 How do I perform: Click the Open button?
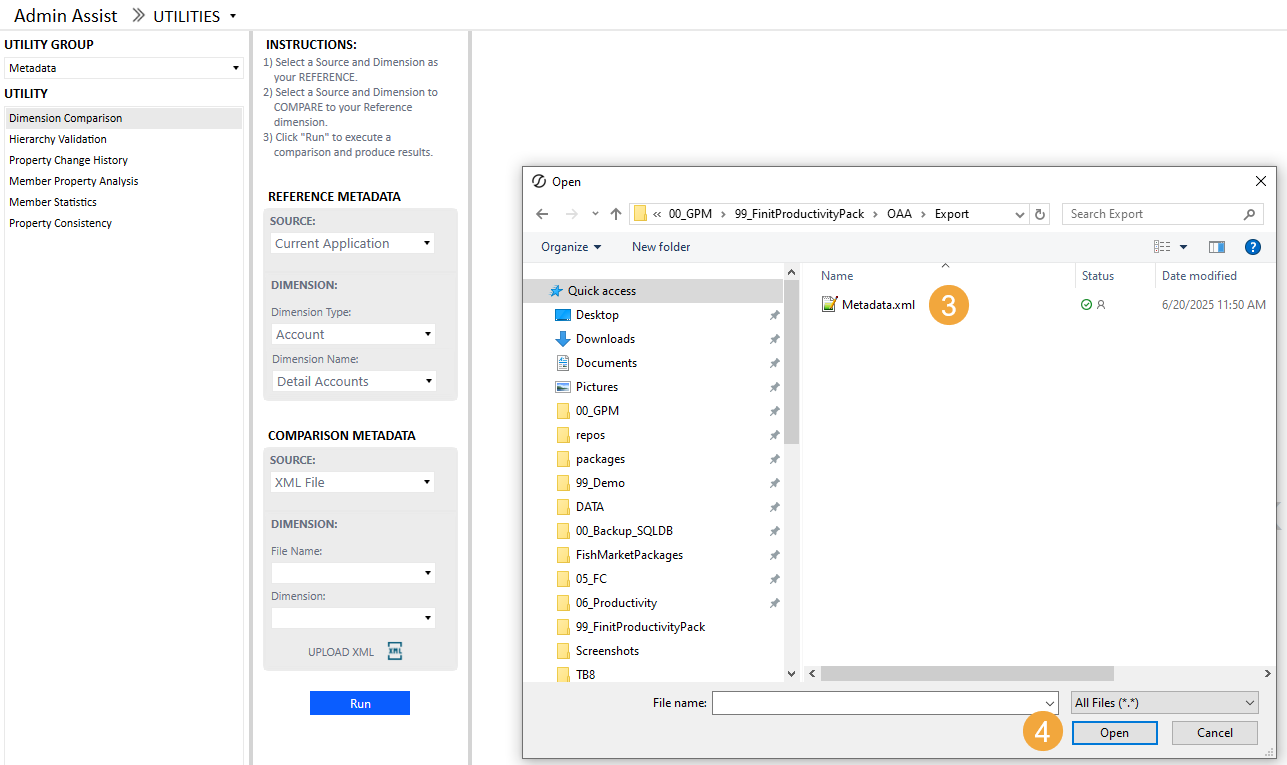tap(1114, 733)
